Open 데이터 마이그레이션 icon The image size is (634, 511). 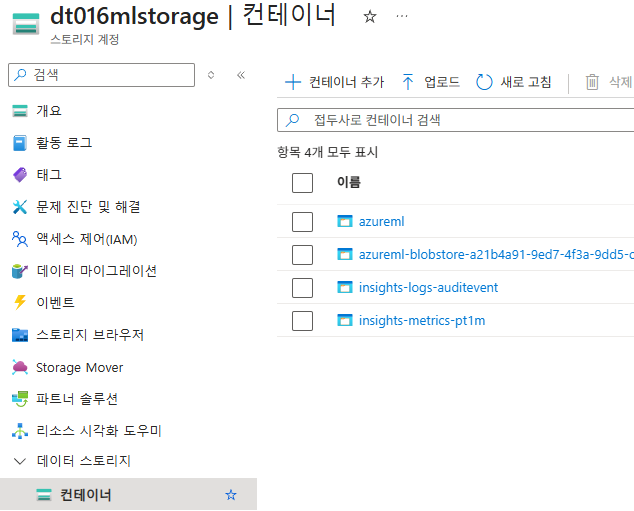[20, 271]
